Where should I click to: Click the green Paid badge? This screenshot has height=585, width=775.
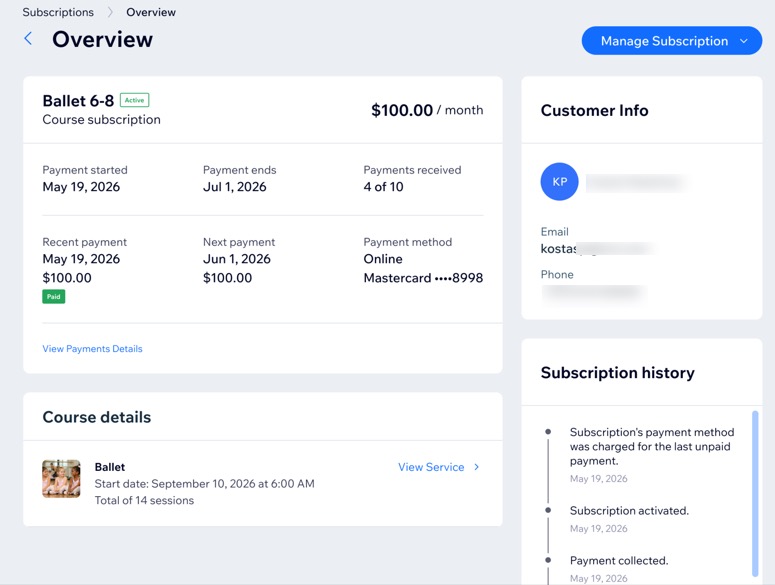53,296
